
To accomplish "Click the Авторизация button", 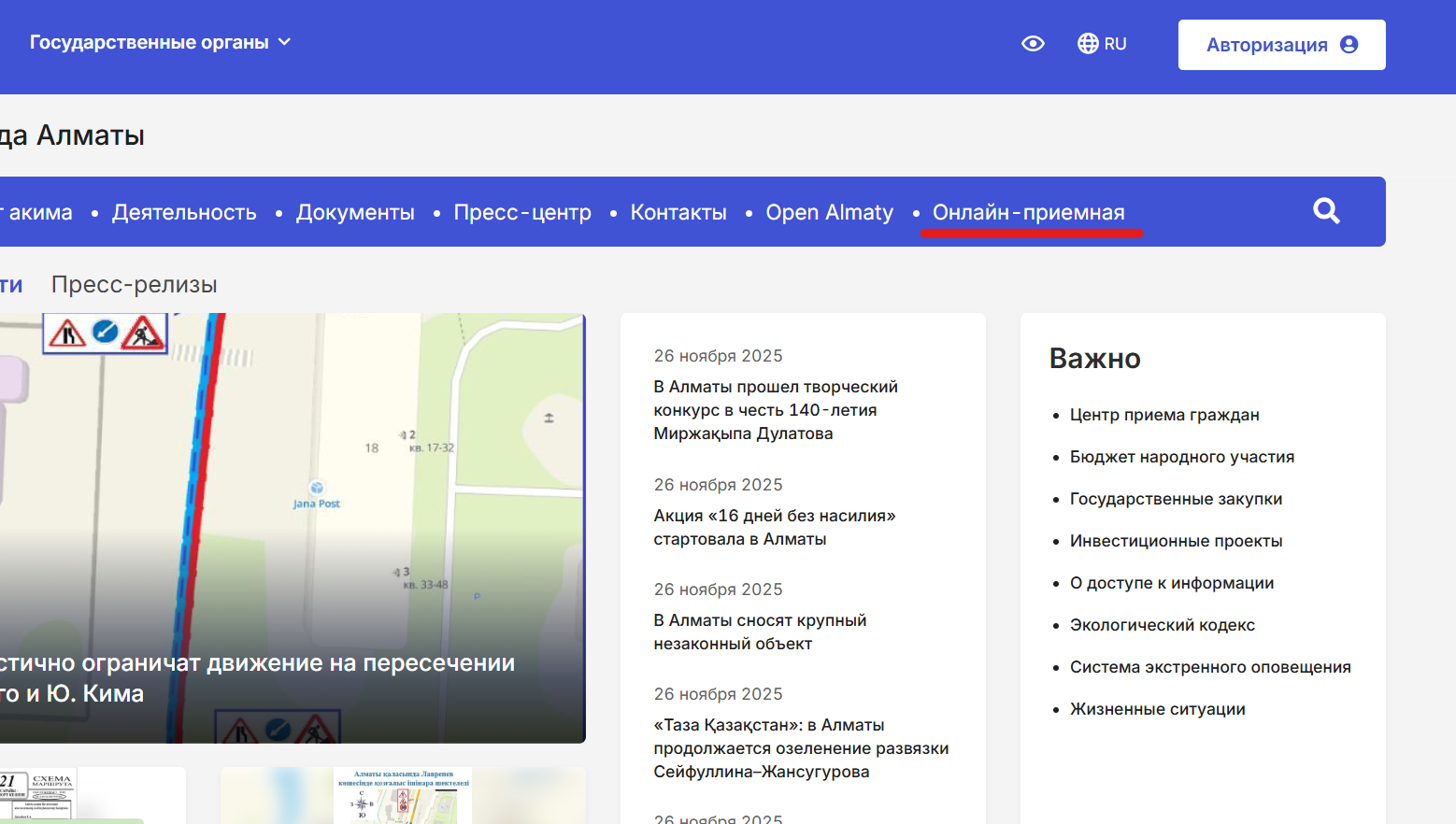I will [x=1281, y=45].
